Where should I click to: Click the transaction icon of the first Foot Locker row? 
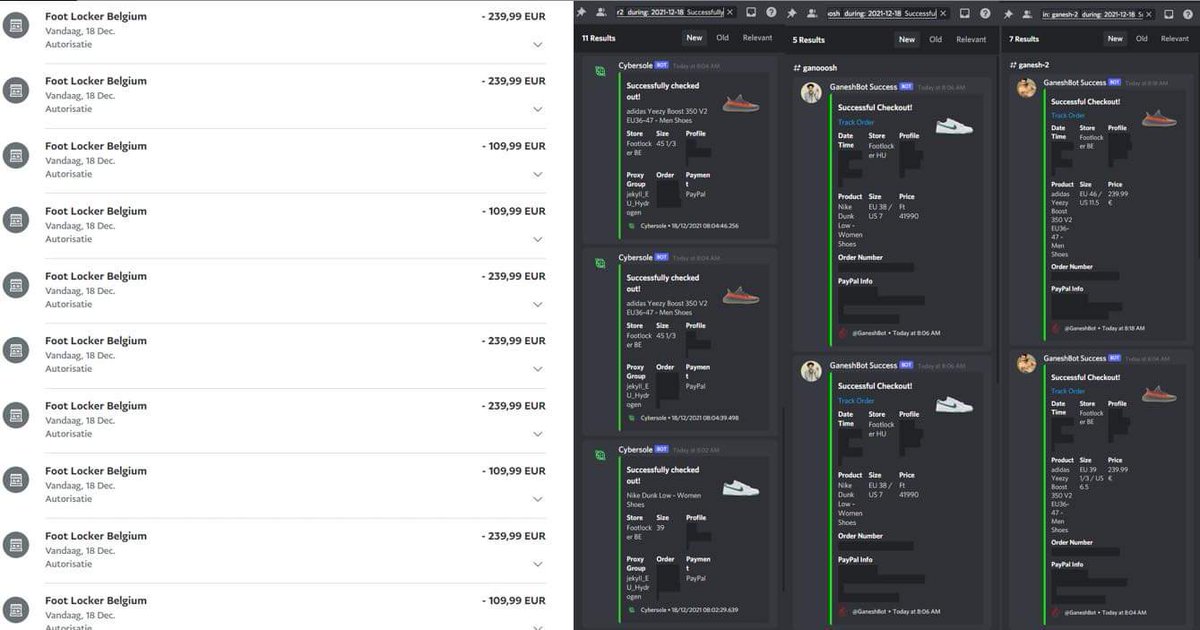16,26
